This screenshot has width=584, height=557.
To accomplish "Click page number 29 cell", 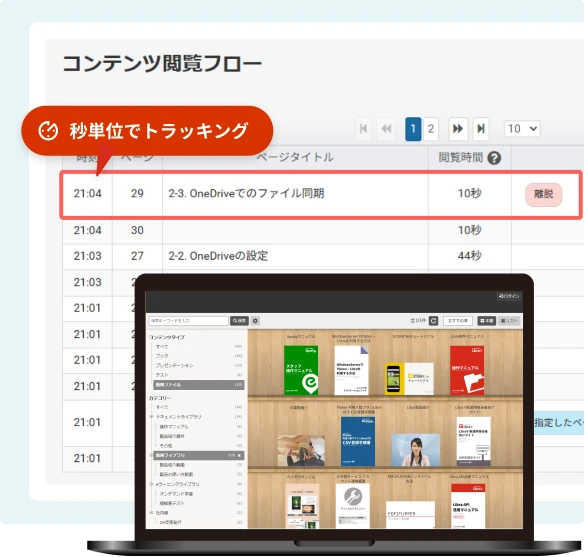I will pyautogui.click(x=137, y=194).
